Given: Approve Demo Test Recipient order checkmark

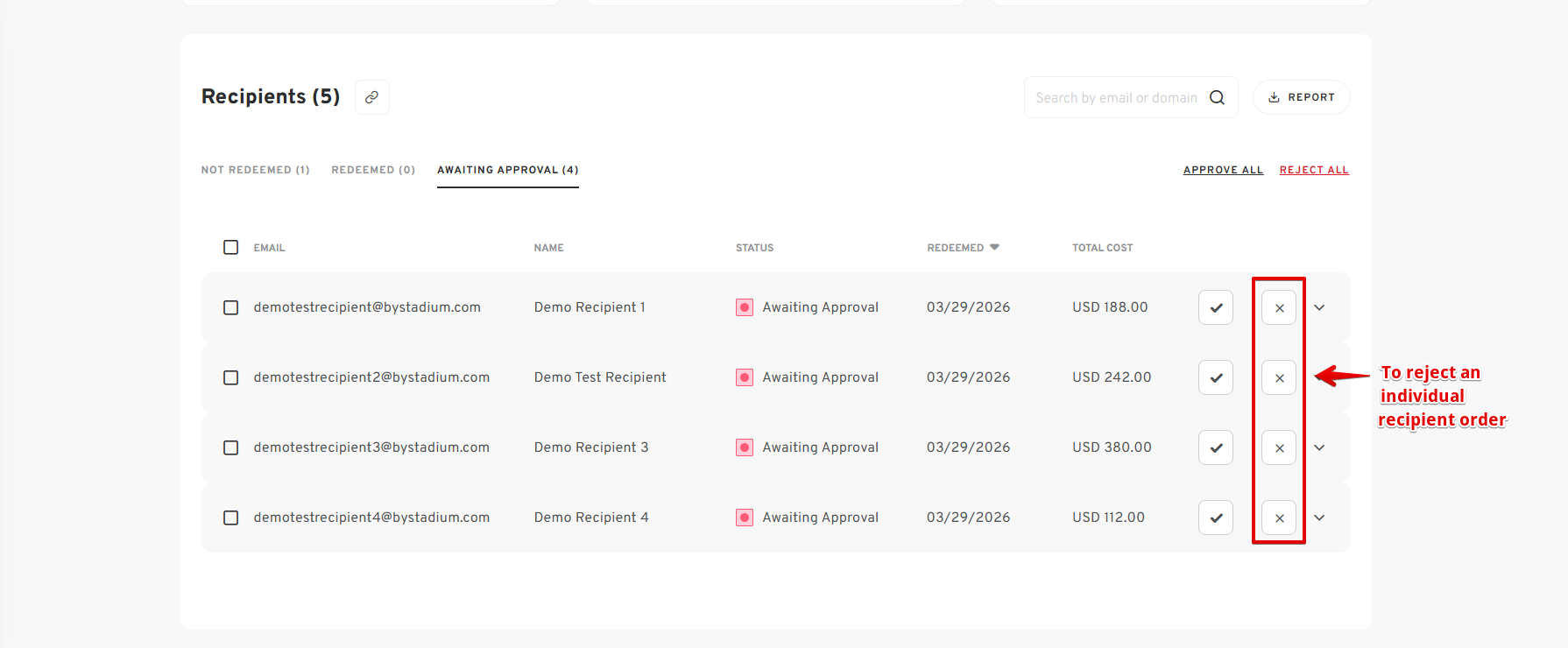Looking at the screenshot, I should [1215, 377].
